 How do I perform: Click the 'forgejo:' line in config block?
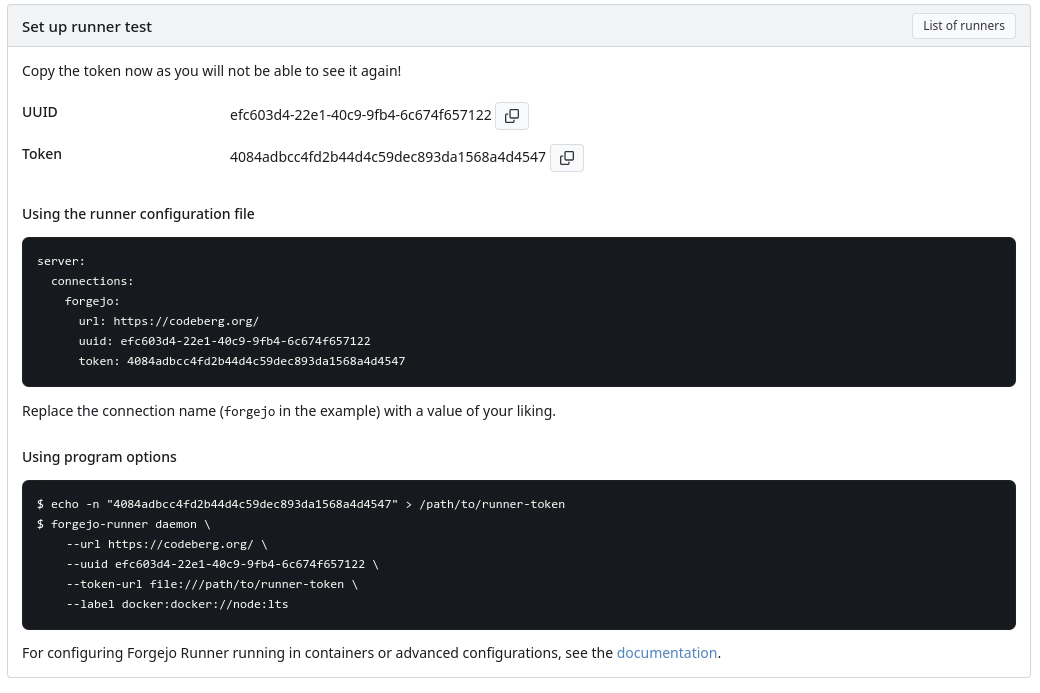92,301
